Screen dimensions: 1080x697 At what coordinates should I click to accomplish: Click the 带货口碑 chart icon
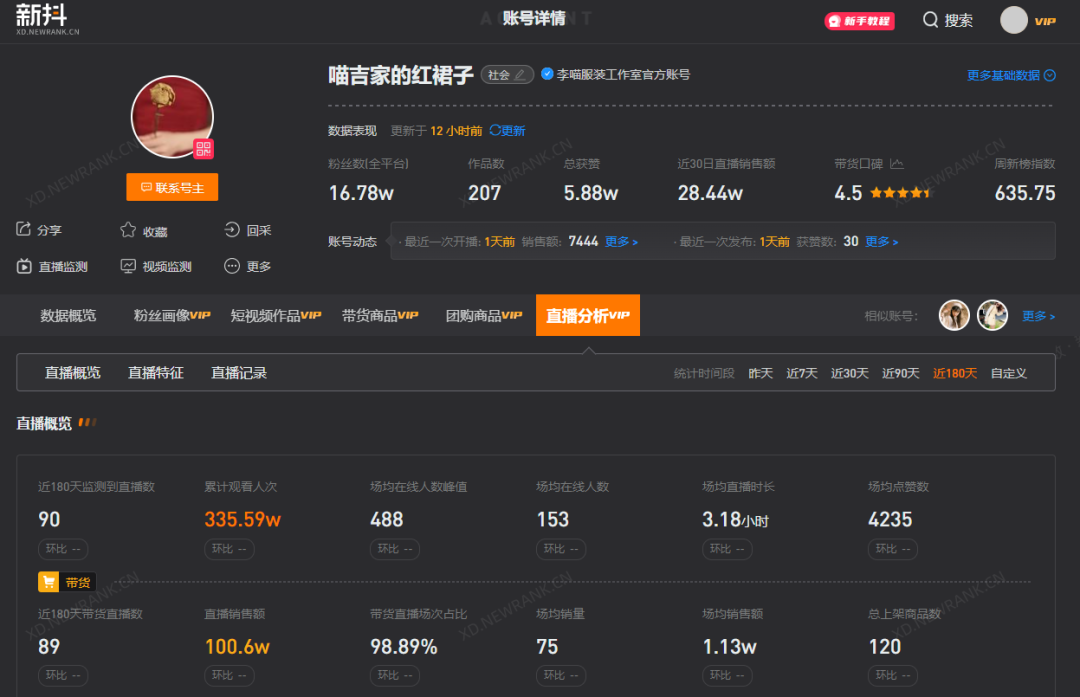[897, 164]
